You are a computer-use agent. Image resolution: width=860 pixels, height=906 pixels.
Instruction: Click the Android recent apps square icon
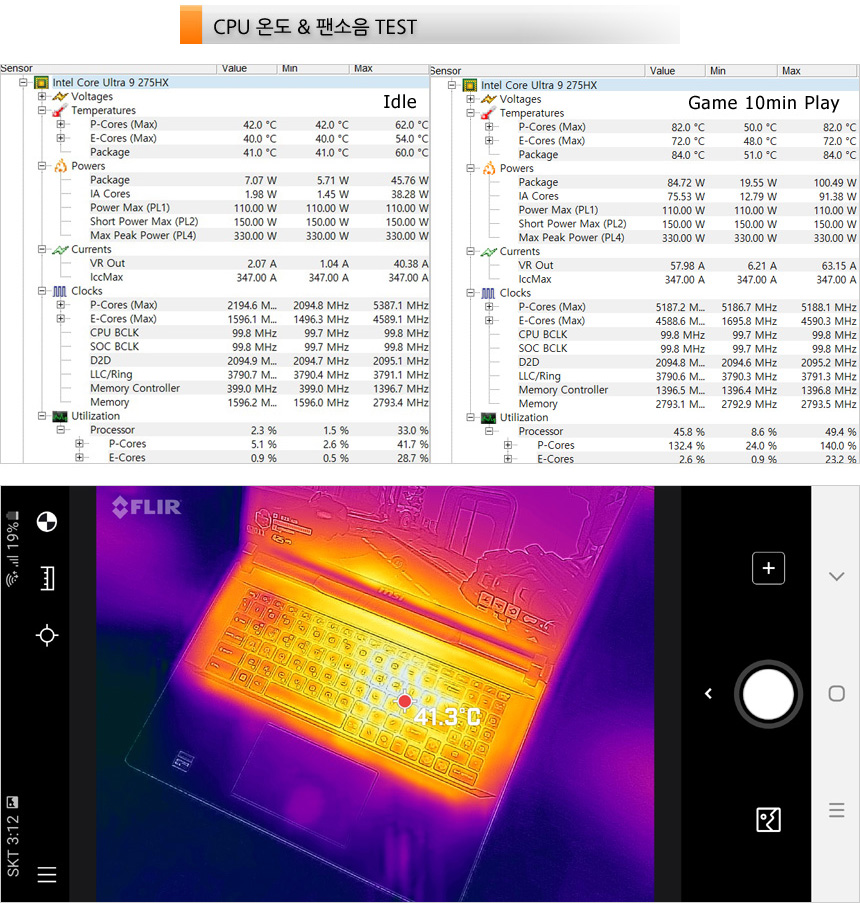837,693
